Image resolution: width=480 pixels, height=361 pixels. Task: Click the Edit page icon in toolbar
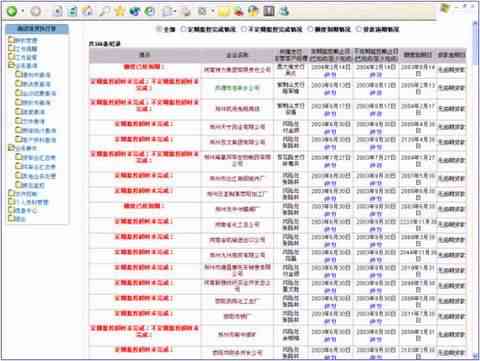pos(202,12)
